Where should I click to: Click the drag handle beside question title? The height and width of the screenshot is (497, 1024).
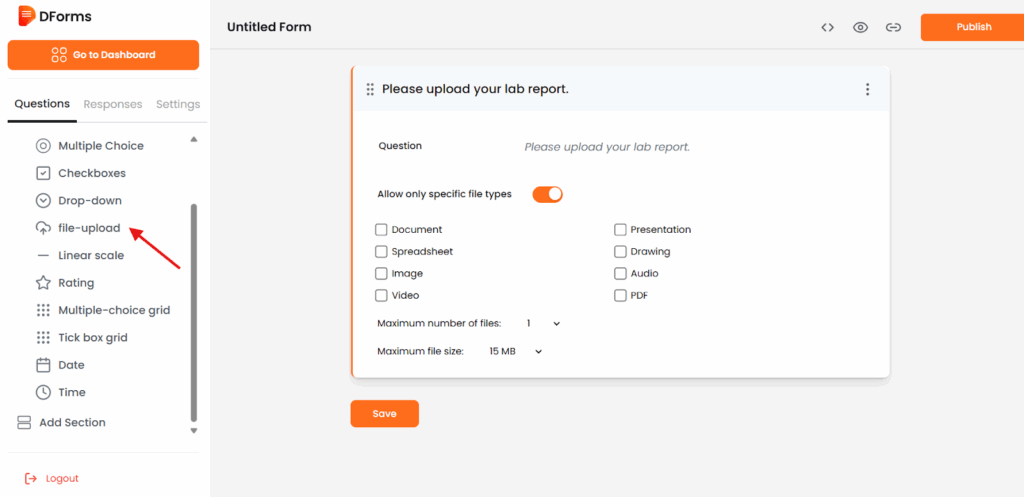click(370, 89)
